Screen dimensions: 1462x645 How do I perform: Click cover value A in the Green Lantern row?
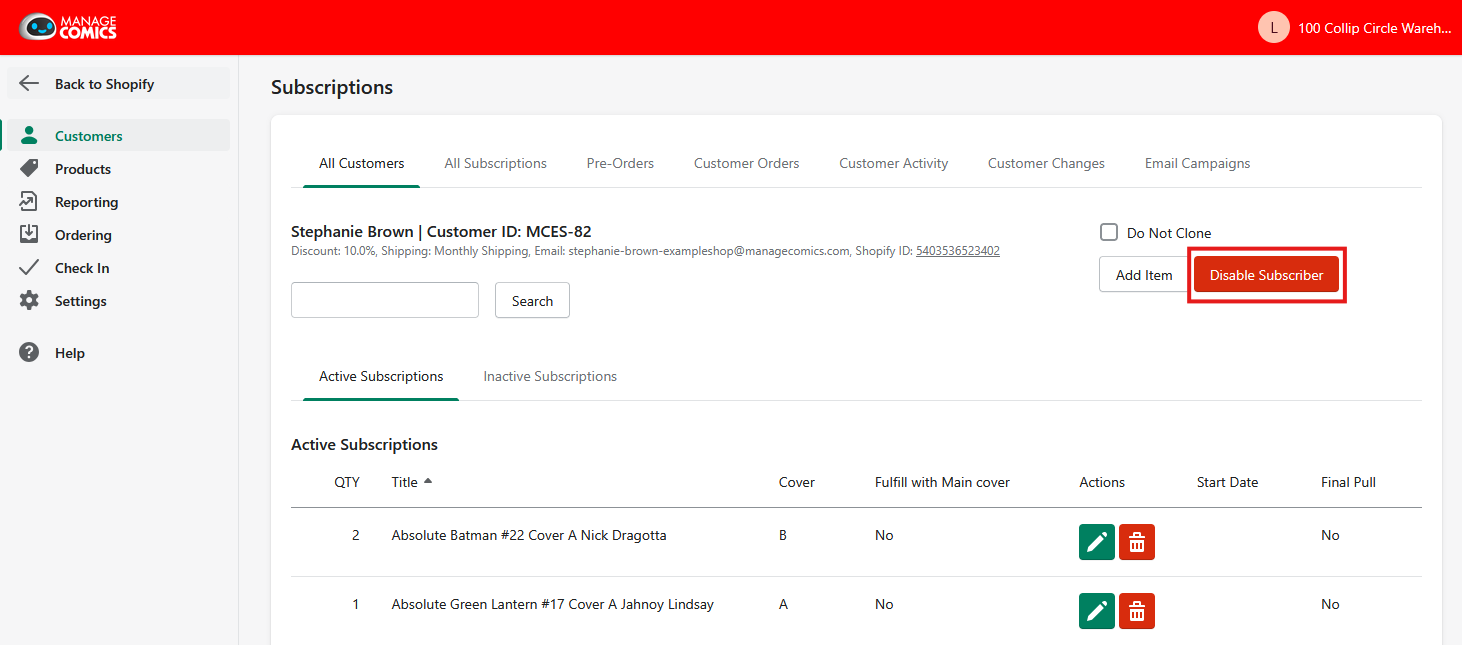[783, 604]
